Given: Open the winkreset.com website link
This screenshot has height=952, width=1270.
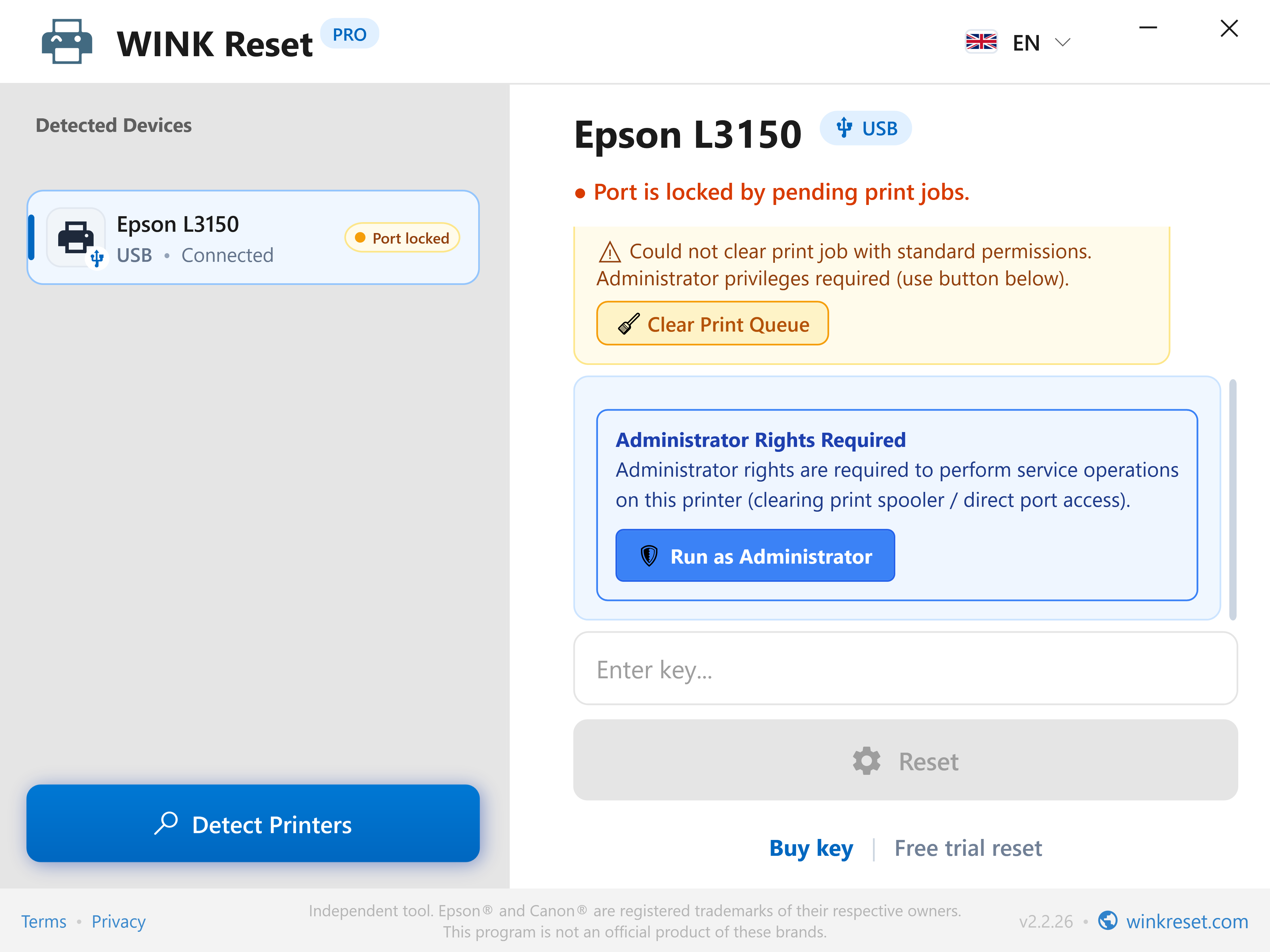Looking at the screenshot, I should click(x=1187, y=922).
